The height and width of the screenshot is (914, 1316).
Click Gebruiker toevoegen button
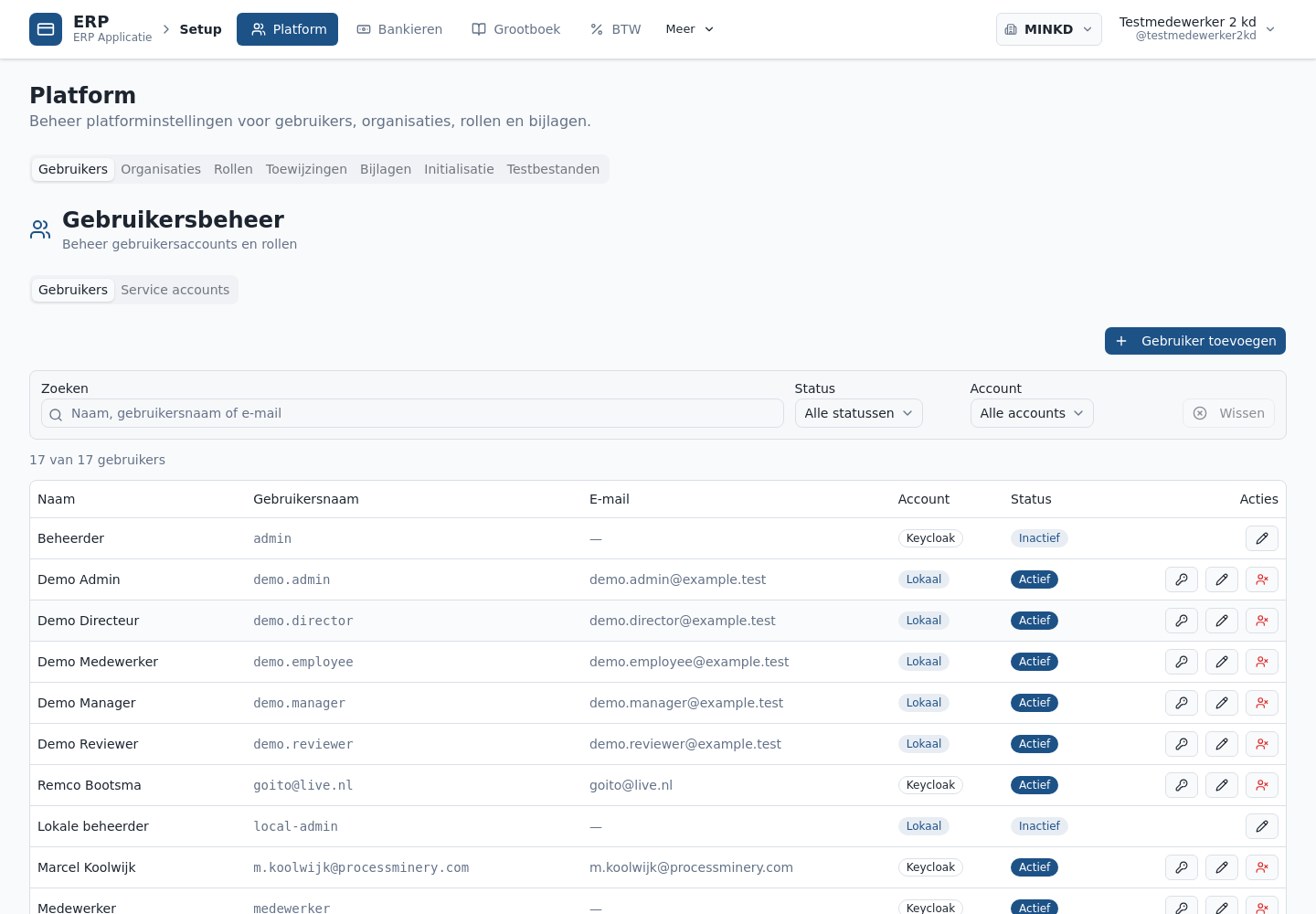tap(1194, 341)
